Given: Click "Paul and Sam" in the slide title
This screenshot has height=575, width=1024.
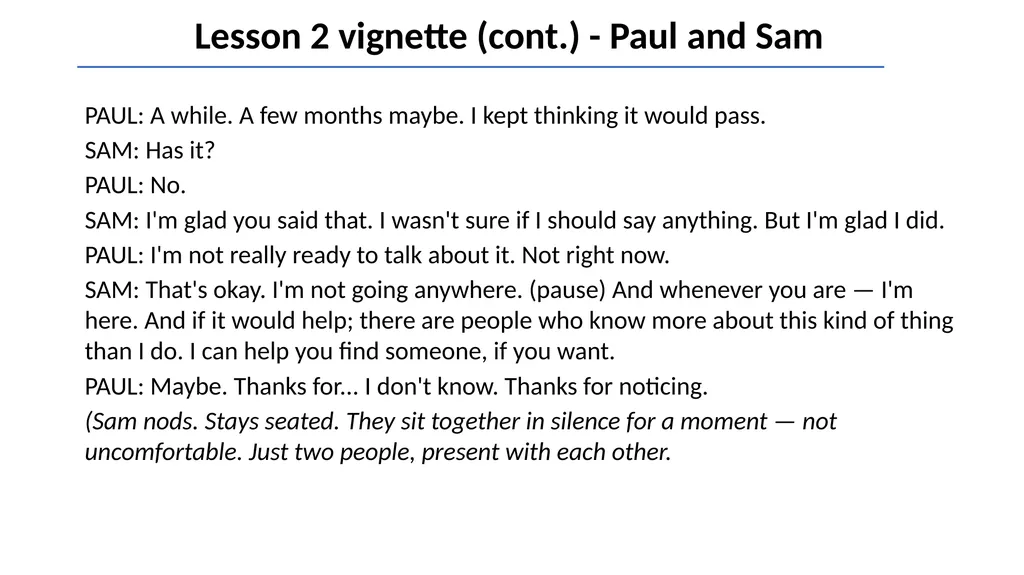Looking at the screenshot, I should (x=716, y=37).
